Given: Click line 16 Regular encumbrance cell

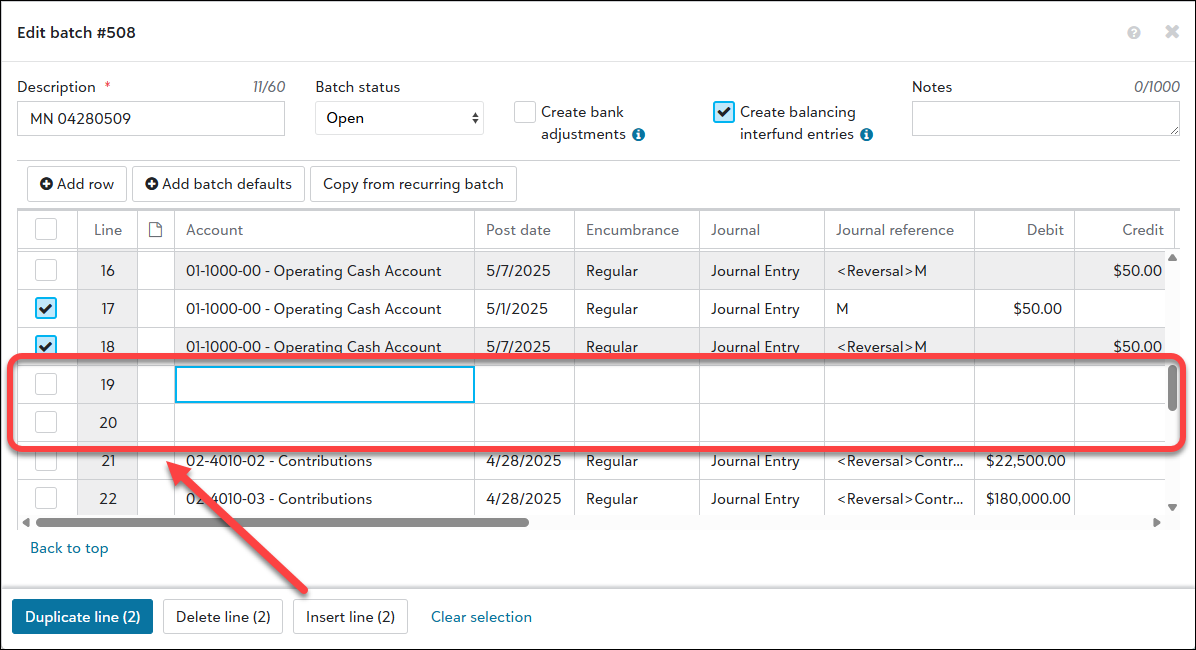Looking at the screenshot, I should [x=637, y=271].
